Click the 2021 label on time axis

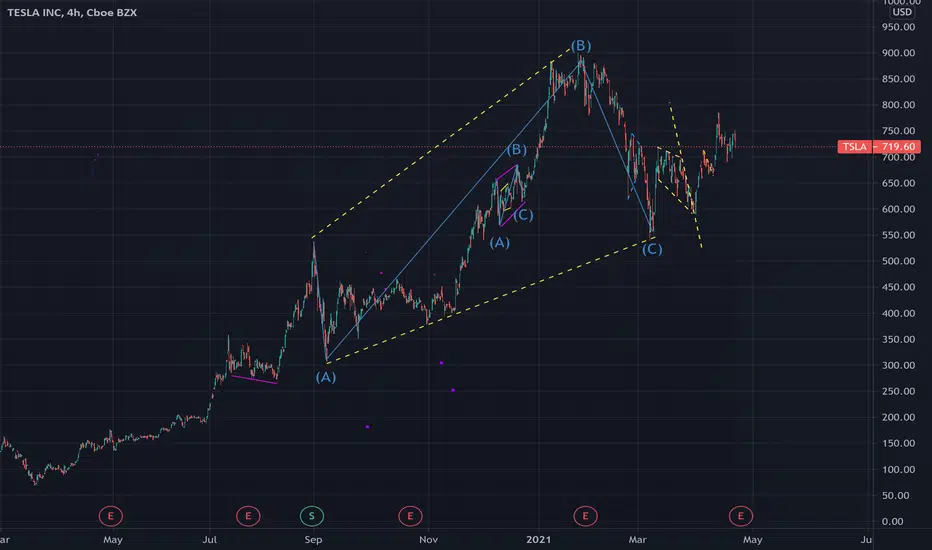click(x=539, y=540)
